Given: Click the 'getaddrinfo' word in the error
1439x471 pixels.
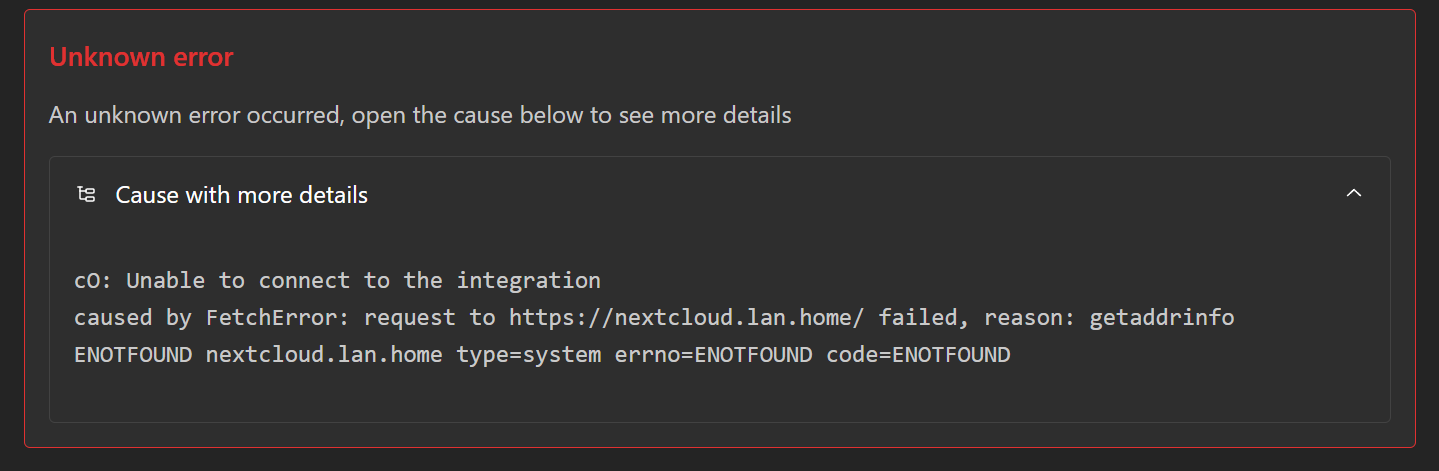Looking at the screenshot, I should (x=1162, y=318).
